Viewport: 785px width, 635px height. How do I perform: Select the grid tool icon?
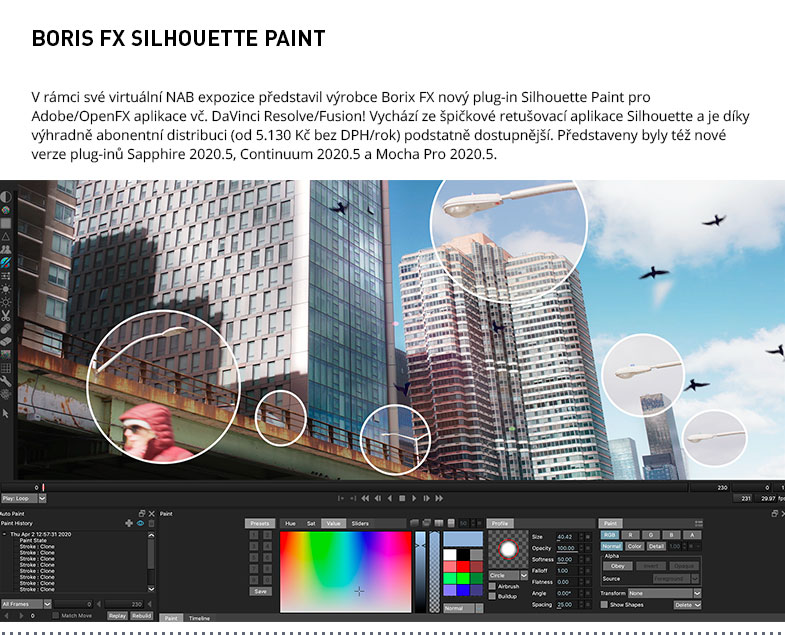(x=6, y=368)
